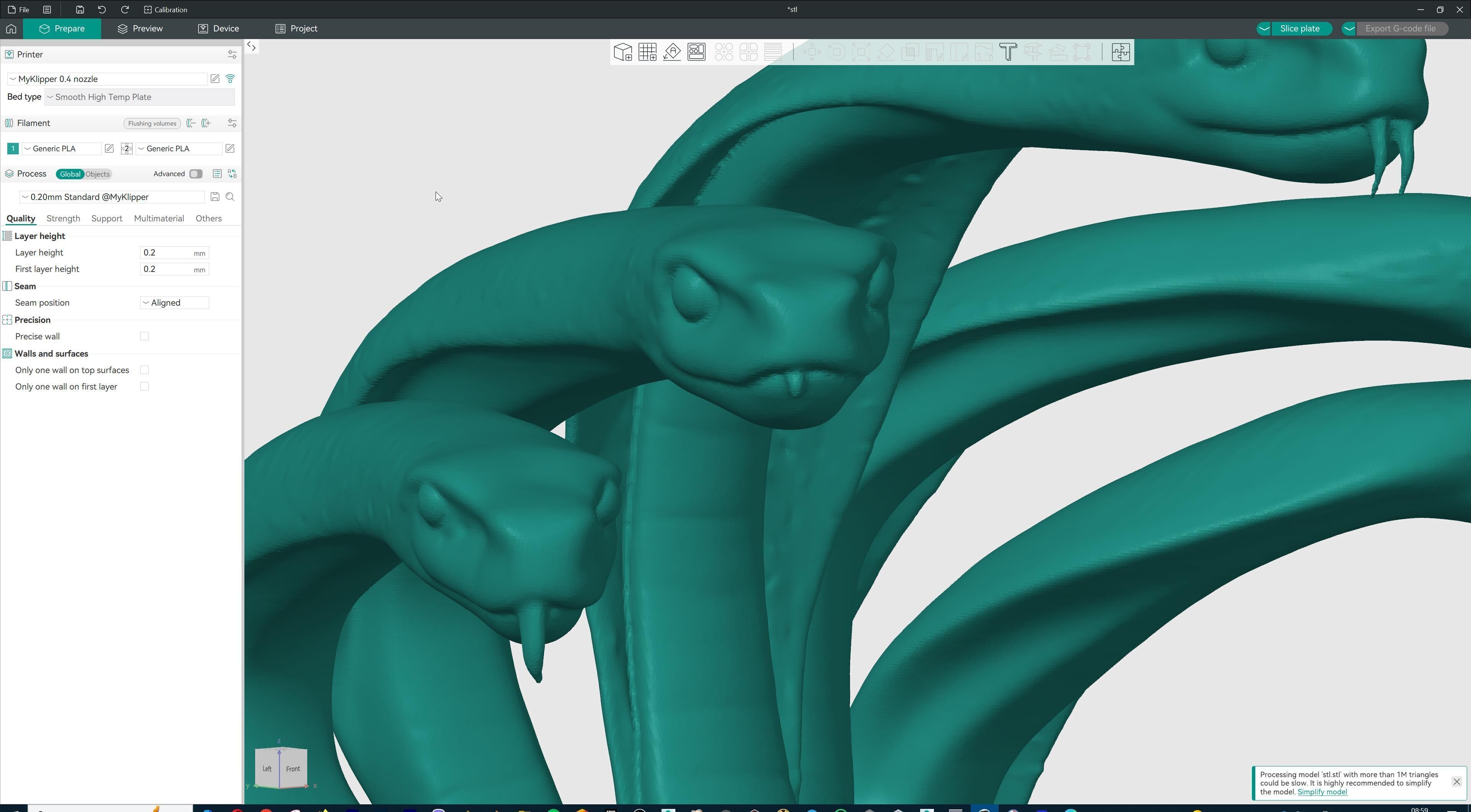This screenshot has height=812, width=1471.
Task: Open the Support settings tab
Action: (x=107, y=219)
